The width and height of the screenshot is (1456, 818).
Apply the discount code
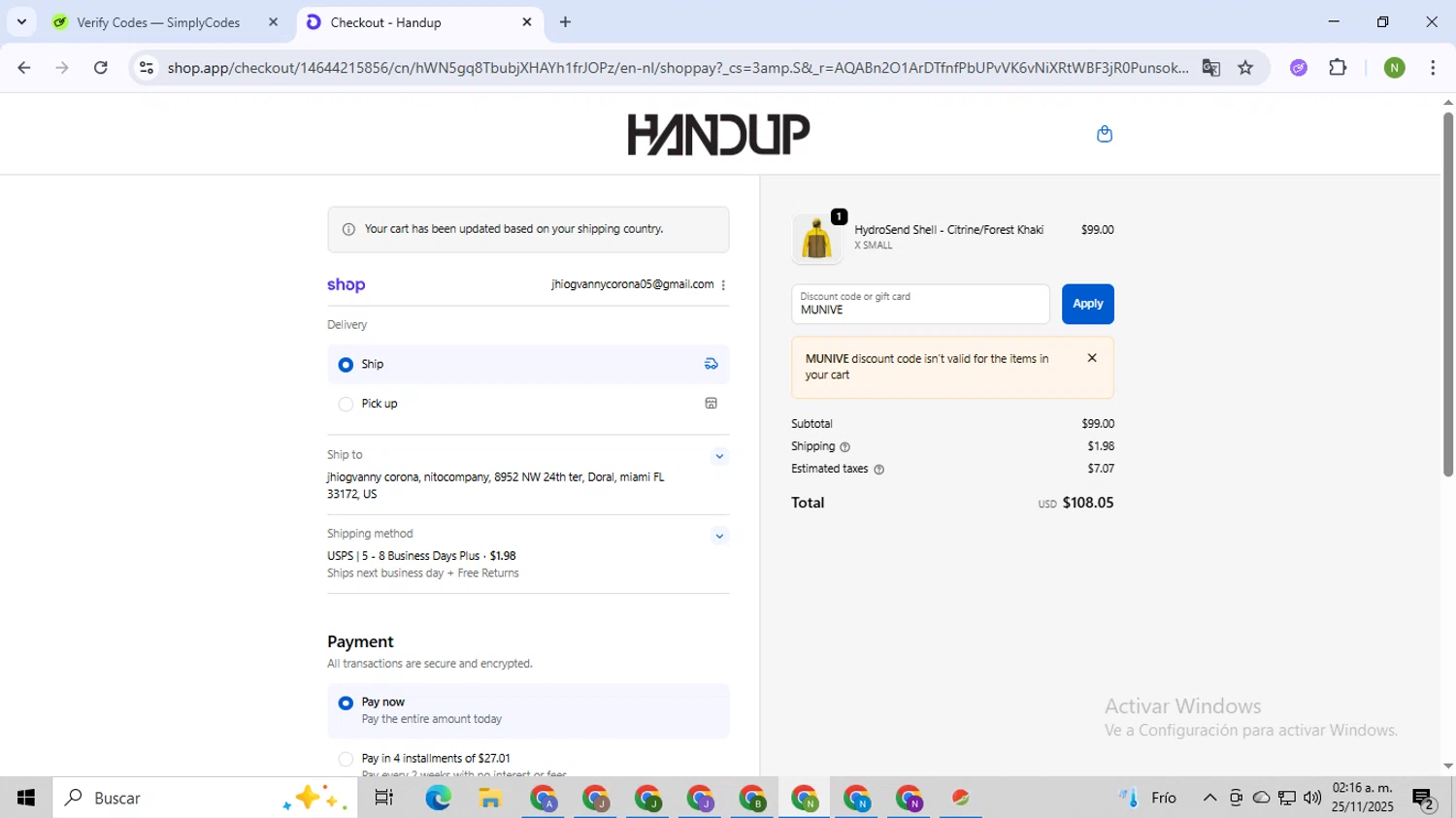1087,304
